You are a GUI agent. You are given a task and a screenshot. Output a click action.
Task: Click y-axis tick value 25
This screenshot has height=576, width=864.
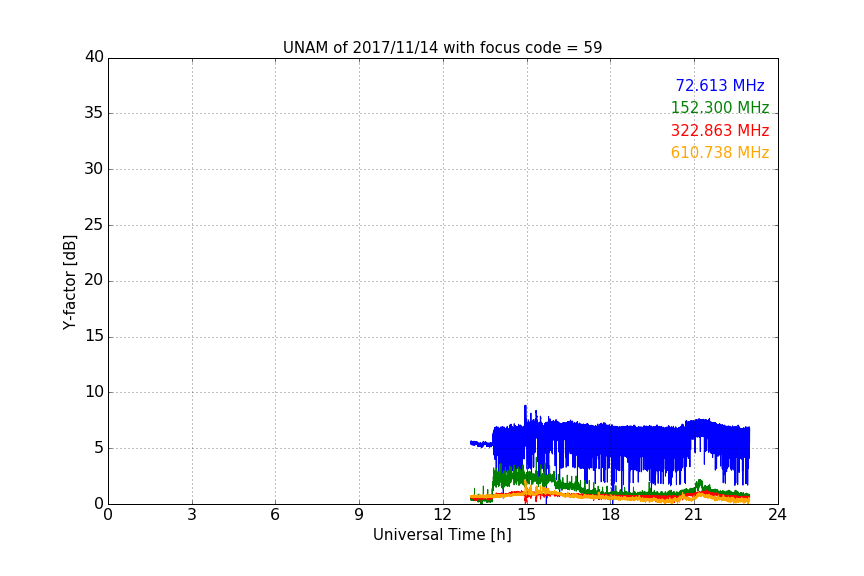click(x=94, y=225)
